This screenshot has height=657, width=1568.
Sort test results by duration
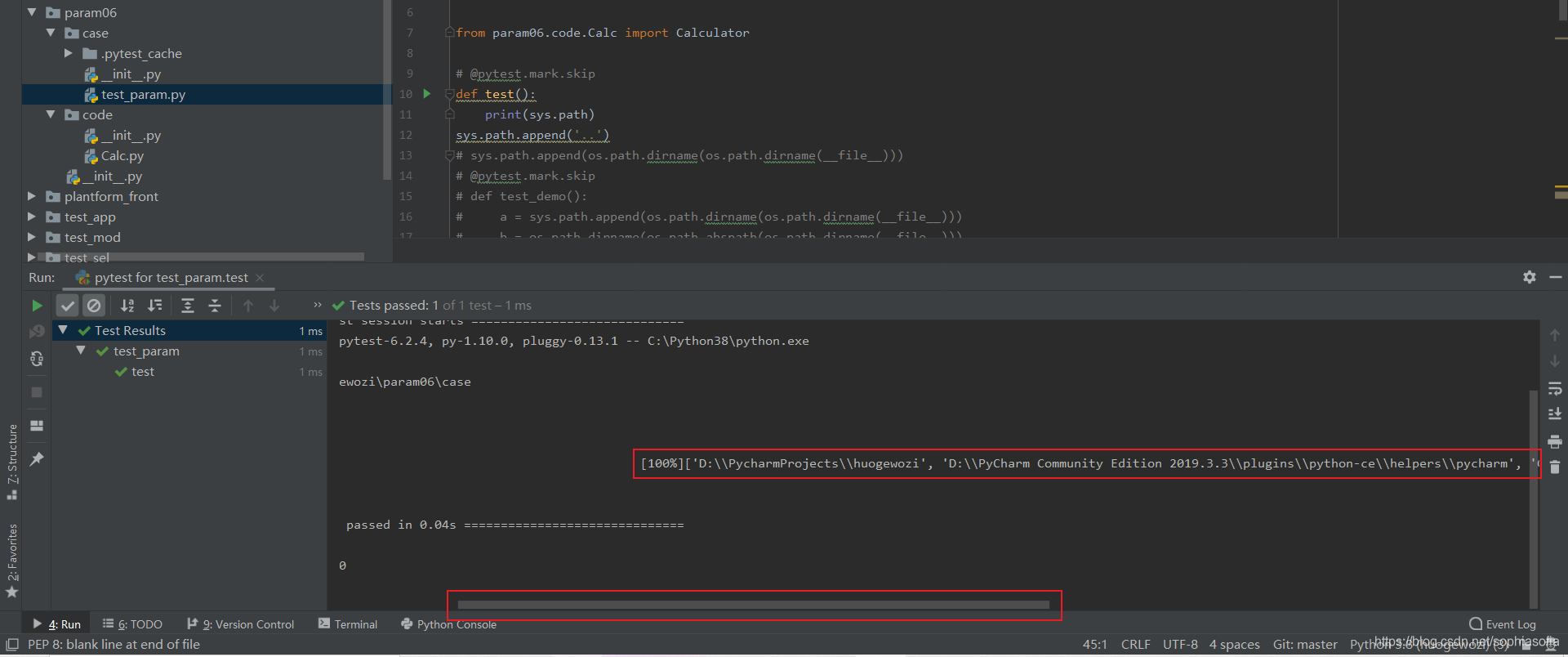pyautogui.click(x=154, y=306)
